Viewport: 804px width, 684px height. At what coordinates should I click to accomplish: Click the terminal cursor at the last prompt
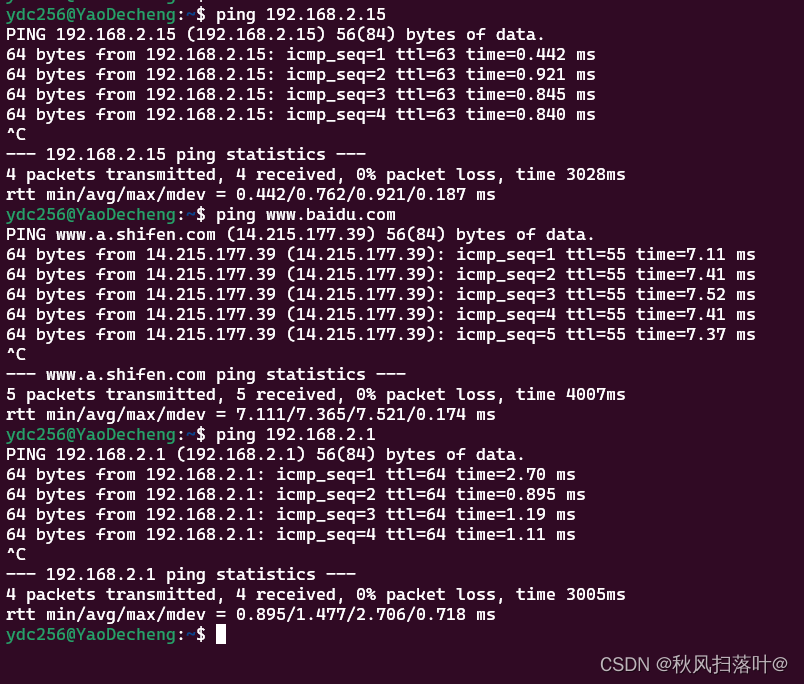click(x=221, y=634)
